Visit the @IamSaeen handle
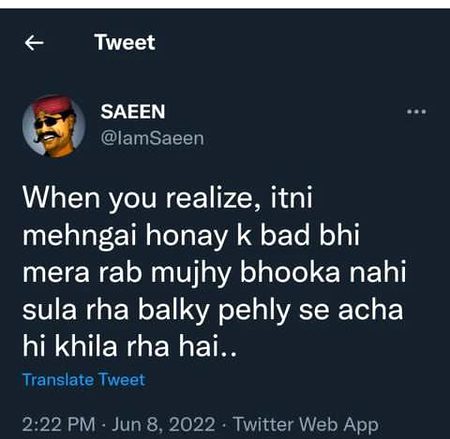 tap(152, 138)
